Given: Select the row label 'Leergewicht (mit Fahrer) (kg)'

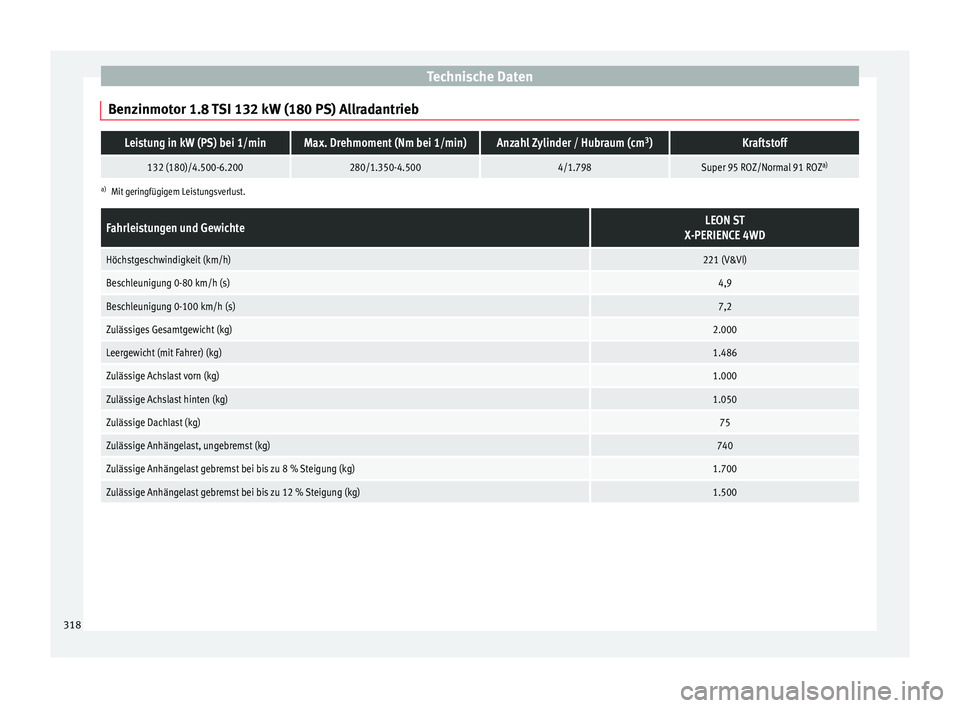Looking at the screenshot, I should [x=163, y=353].
